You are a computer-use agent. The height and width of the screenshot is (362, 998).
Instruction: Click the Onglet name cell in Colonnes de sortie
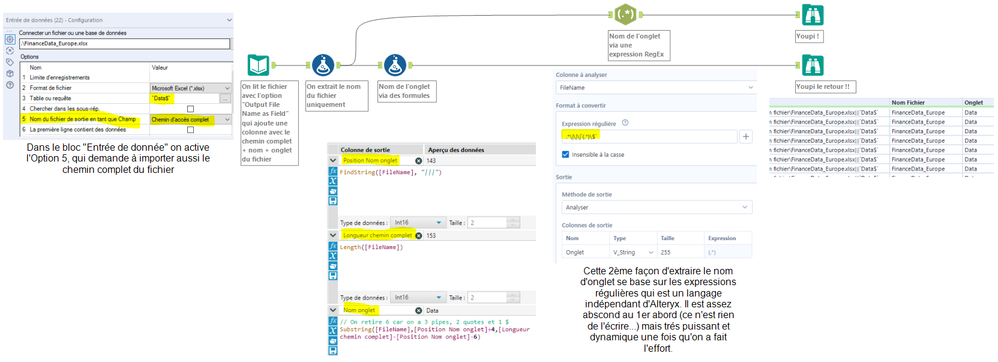(586, 253)
